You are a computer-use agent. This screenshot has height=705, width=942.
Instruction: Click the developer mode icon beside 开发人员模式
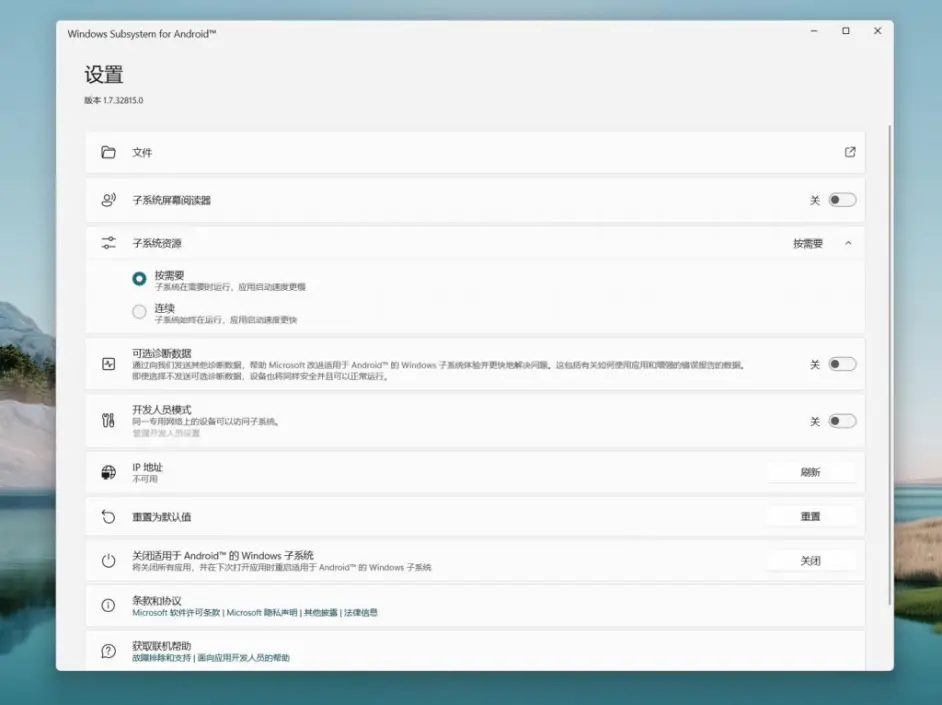click(110, 420)
